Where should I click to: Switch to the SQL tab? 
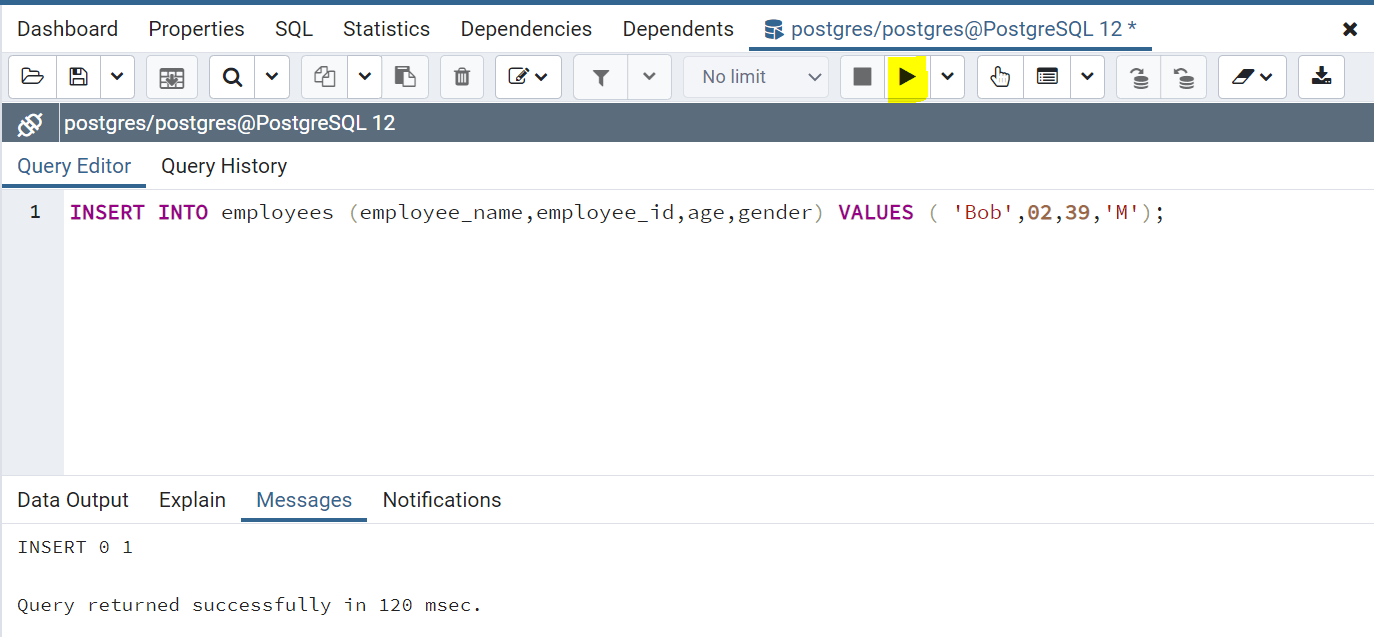pyautogui.click(x=294, y=29)
